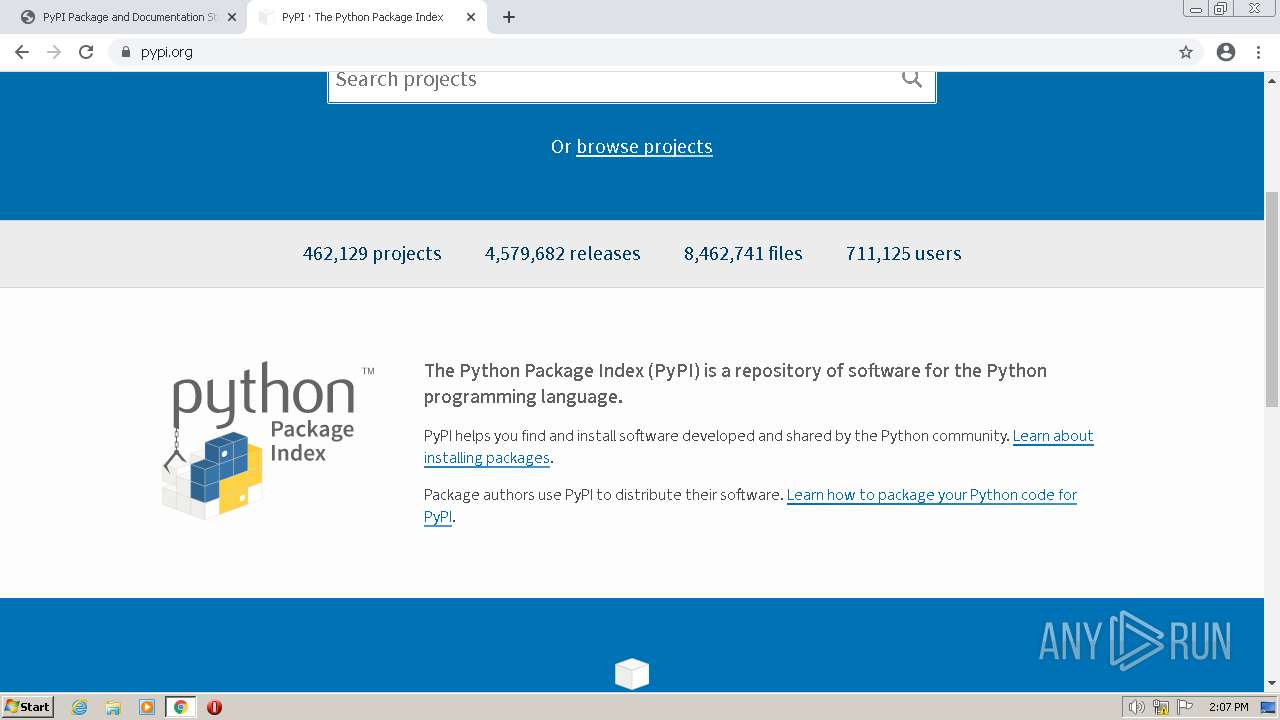Switch to the PyPI Package and Documentation tab
This screenshot has width=1280, height=720.
128,17
